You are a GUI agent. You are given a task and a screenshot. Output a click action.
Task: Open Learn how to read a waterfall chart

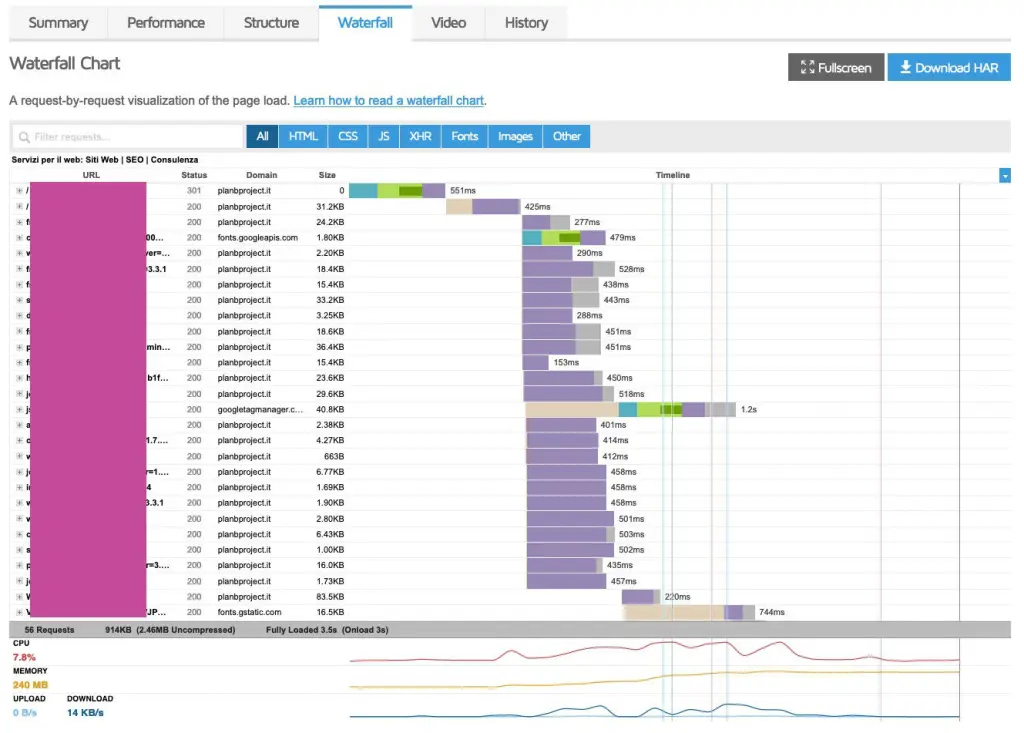(x=389, y=101)
